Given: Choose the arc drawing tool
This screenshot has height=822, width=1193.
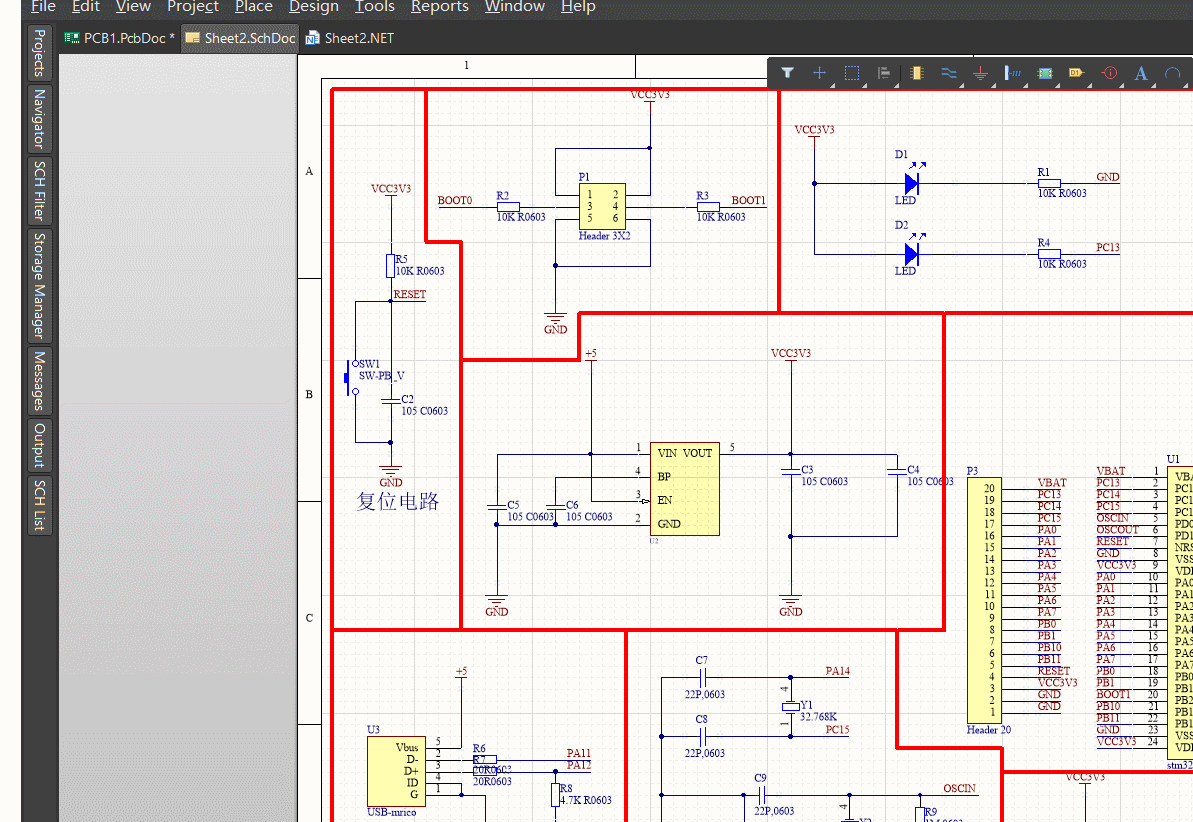Looking at the screenshot, I should (1172, 73).
